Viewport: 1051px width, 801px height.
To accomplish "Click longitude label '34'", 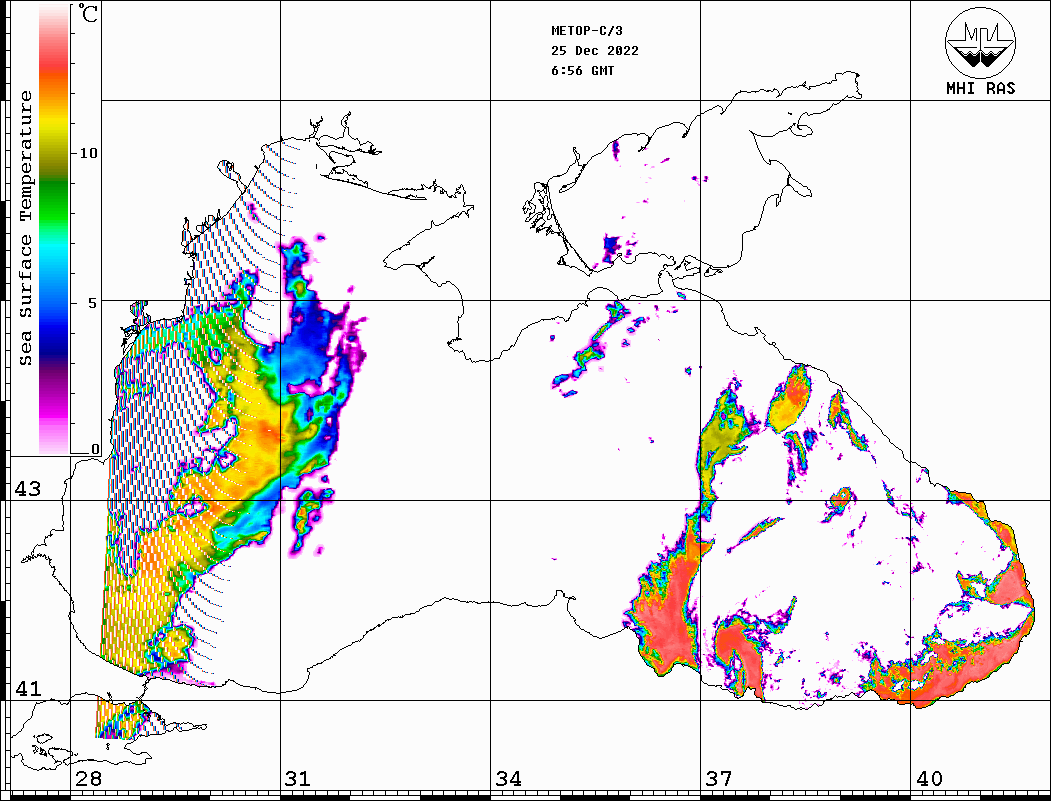I will [508, 779].
